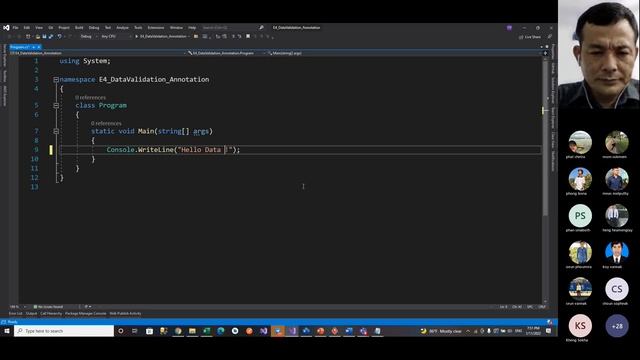Image resolution: width=640 pixels, height=360 pixels.
Task: Open the Tools menu
Action: (x=138, y=28)
